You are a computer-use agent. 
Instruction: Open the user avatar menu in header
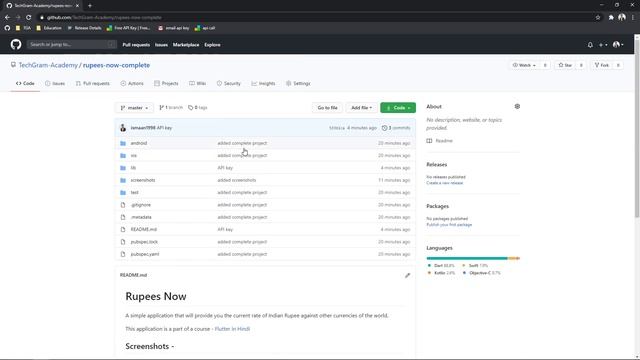pos(618,44)
